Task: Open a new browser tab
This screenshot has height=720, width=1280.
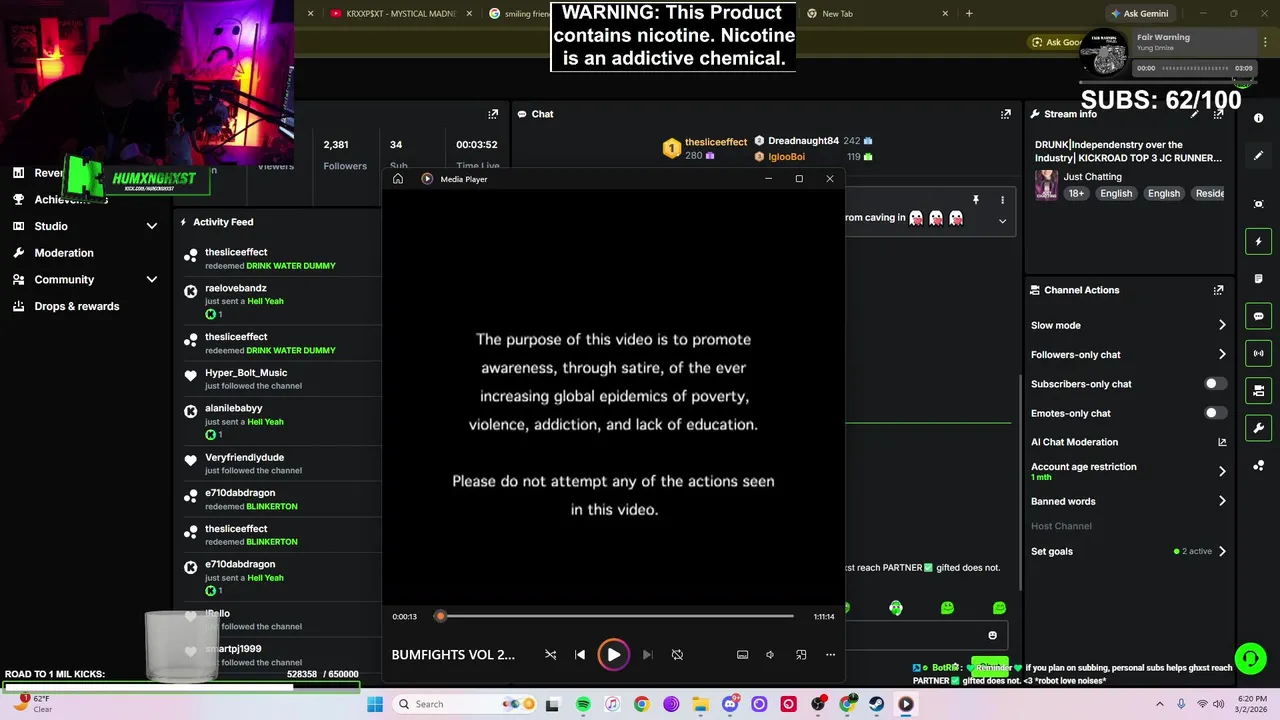Action: tap(969, 14)
